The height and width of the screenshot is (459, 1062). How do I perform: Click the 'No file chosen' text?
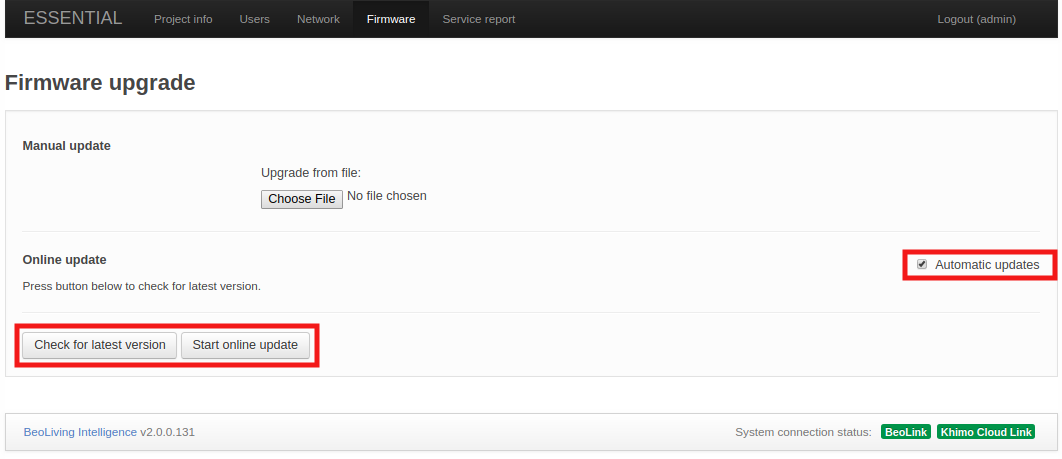point(387,196)
